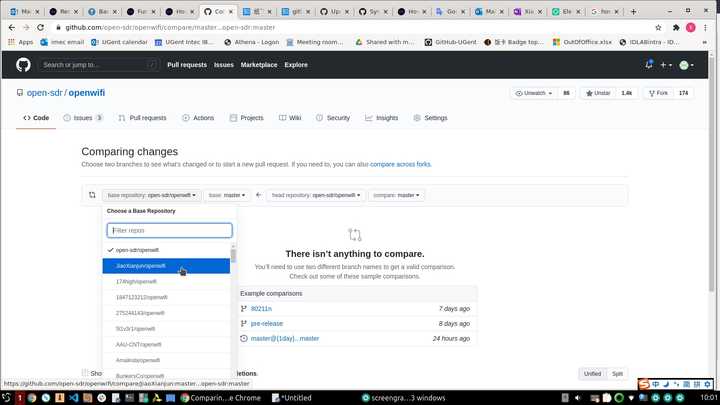The height and width of the screenshot is (405, 720).
Task: Go to Marketplace
Action: click(259, 65)
